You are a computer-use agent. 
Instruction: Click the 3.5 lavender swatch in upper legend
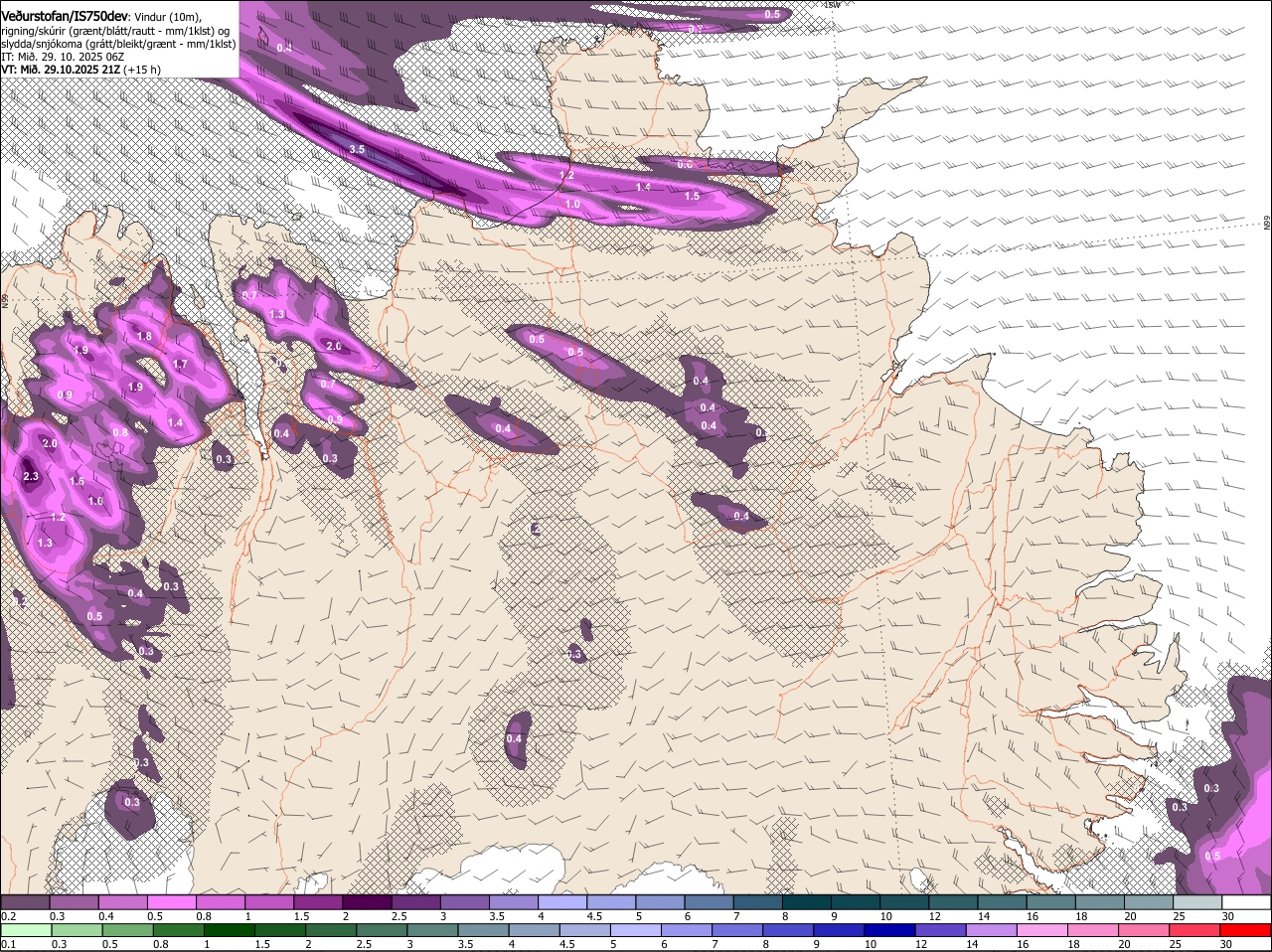point(515,902)
